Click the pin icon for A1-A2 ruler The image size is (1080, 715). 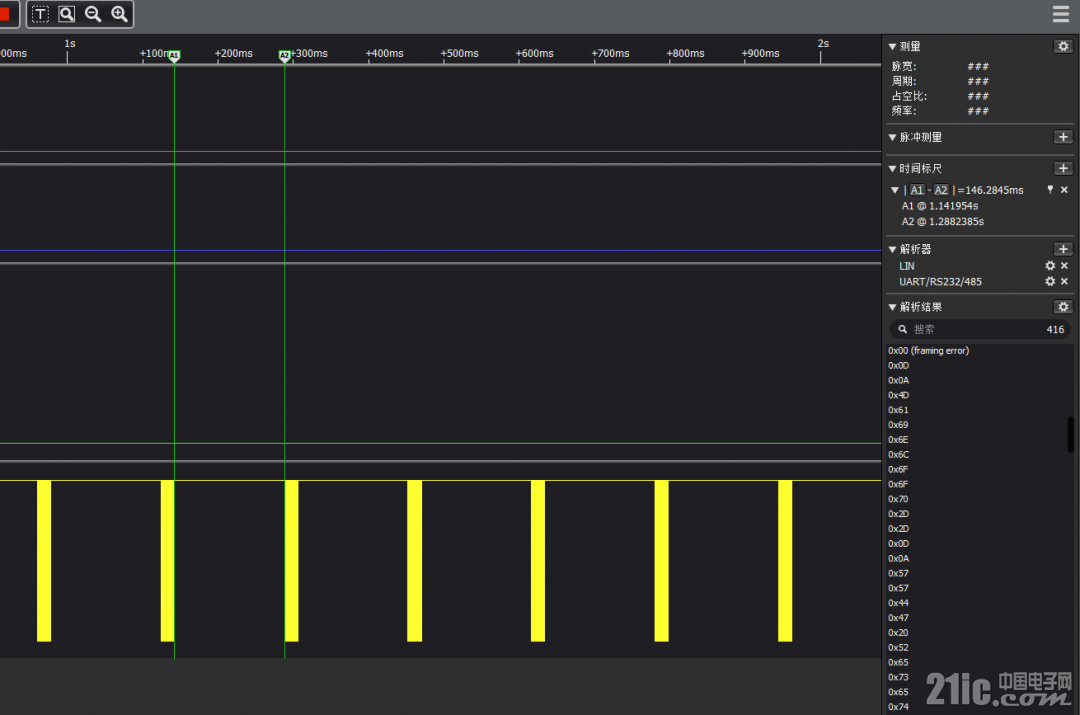[1050, 189]
